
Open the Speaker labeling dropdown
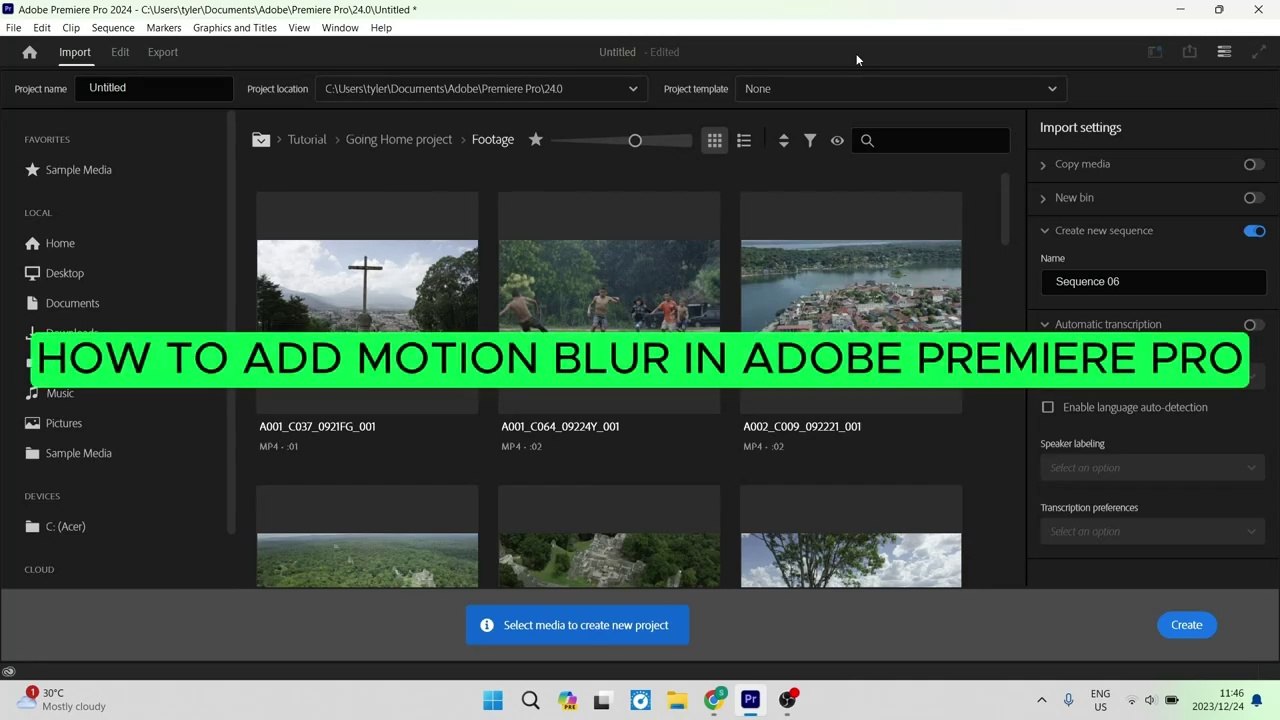[x=1153, y=468]
